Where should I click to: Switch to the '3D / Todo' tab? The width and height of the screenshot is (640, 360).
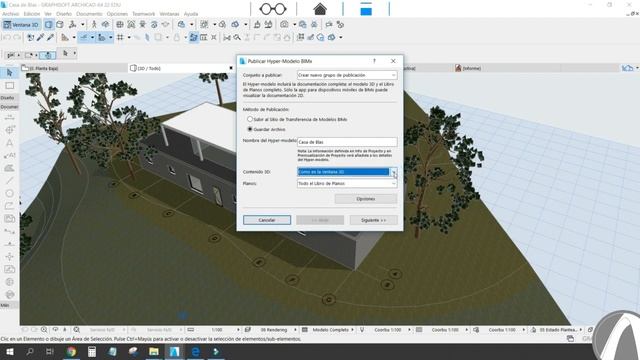click(181, 68)
